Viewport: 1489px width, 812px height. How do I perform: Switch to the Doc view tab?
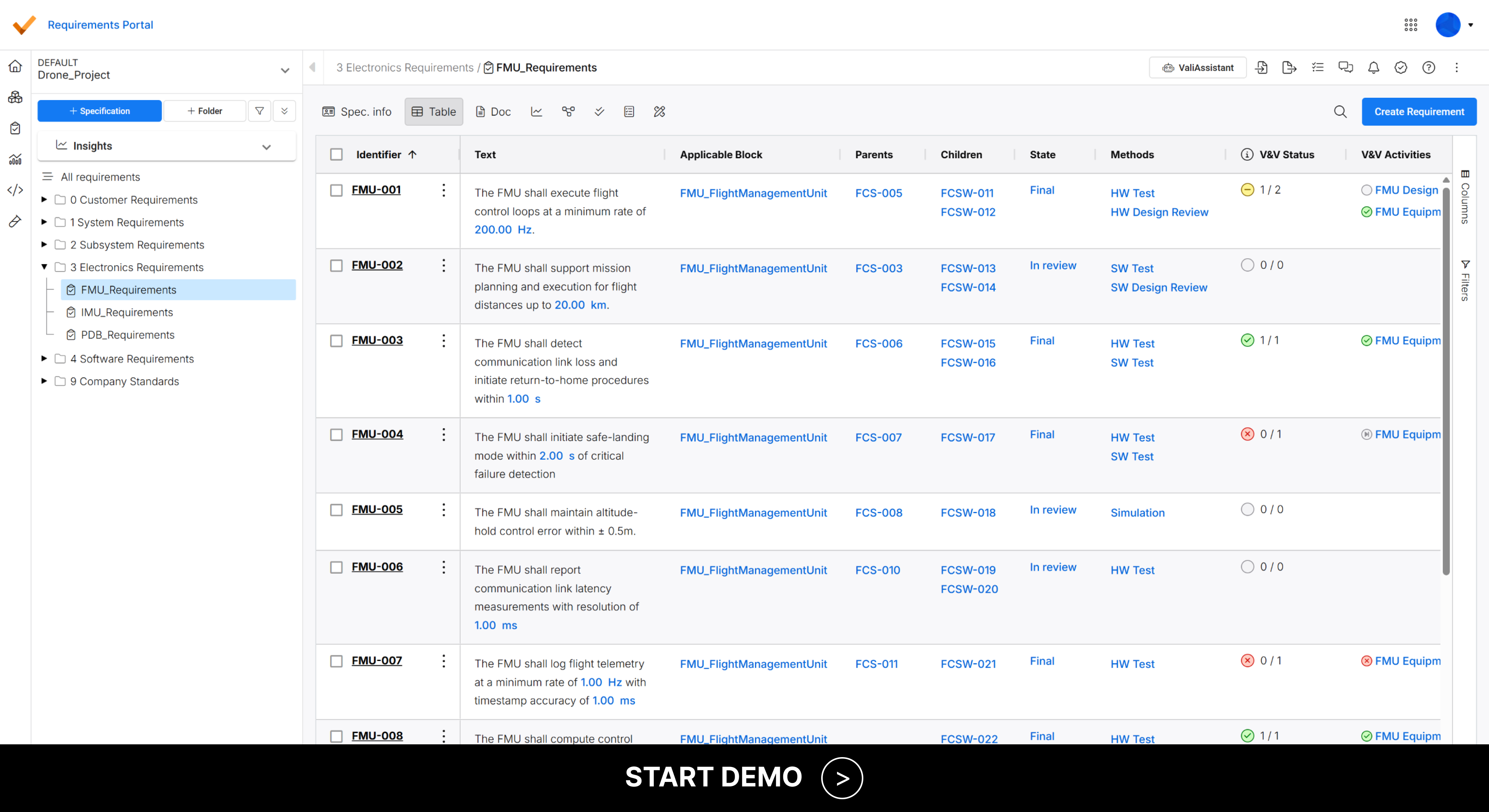click(x=493, y=112)
